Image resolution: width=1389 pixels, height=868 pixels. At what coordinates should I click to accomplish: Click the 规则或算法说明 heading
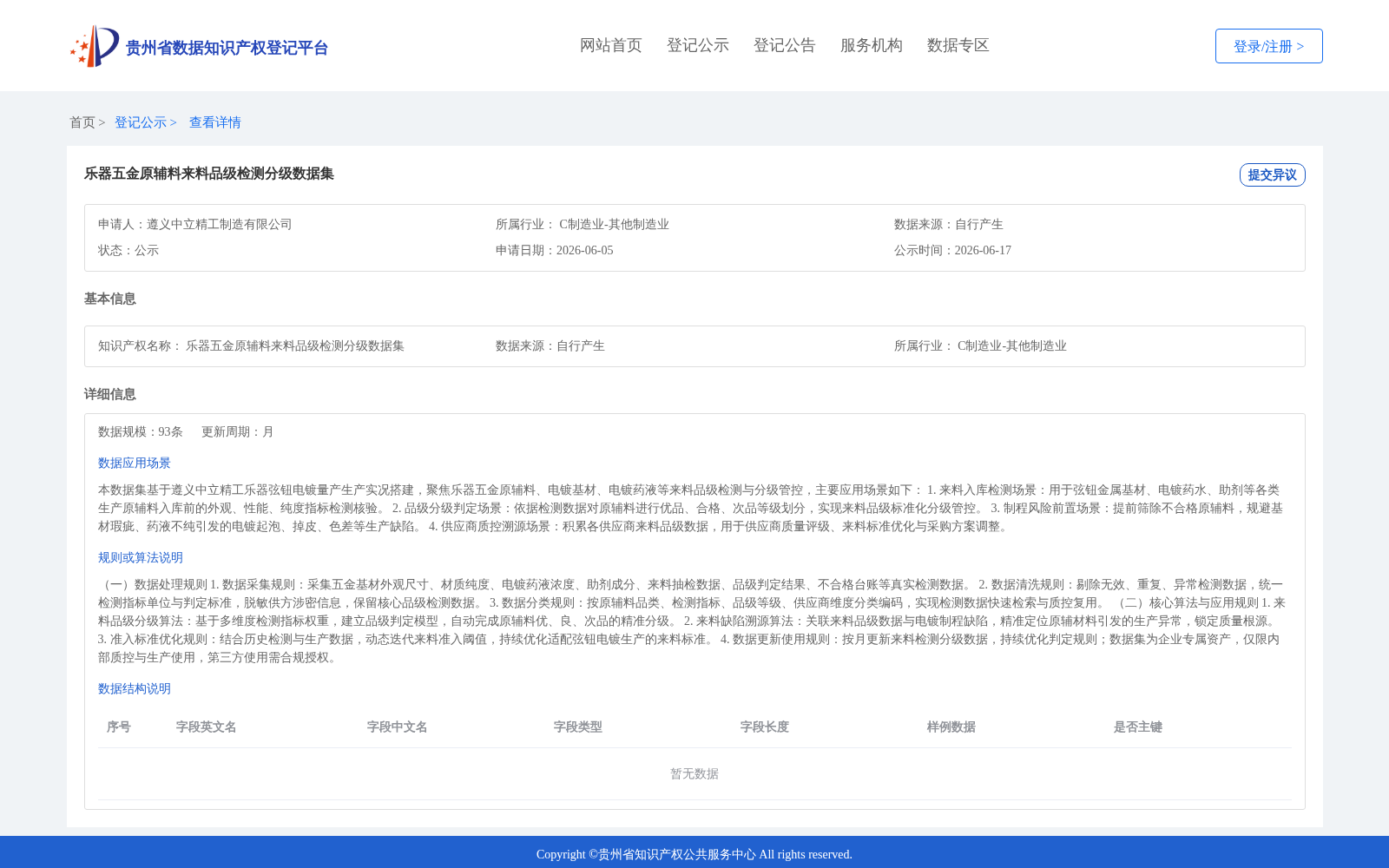click(141, 557)
